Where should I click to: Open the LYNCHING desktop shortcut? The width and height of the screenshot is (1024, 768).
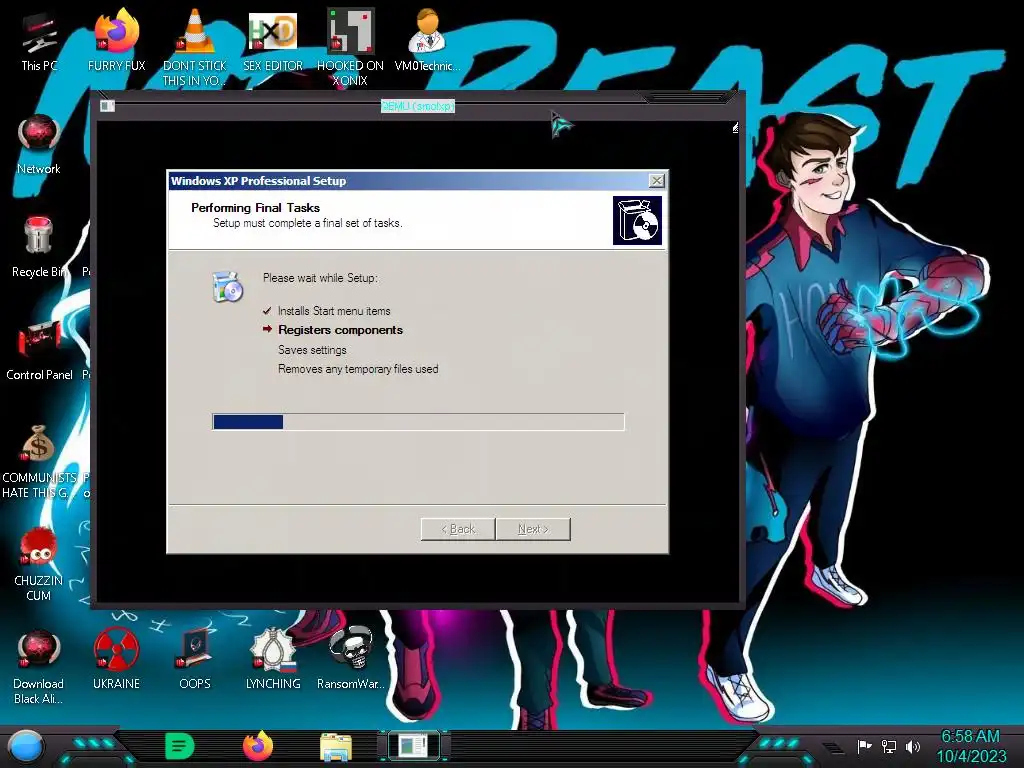(273, 660)
